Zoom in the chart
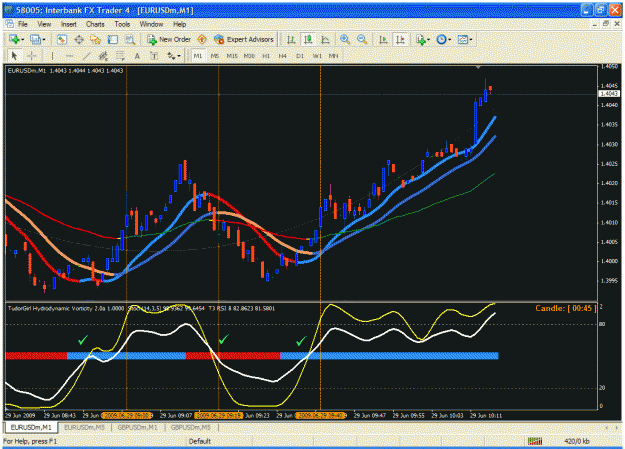625x449 pixels. [x=345, y=39]
